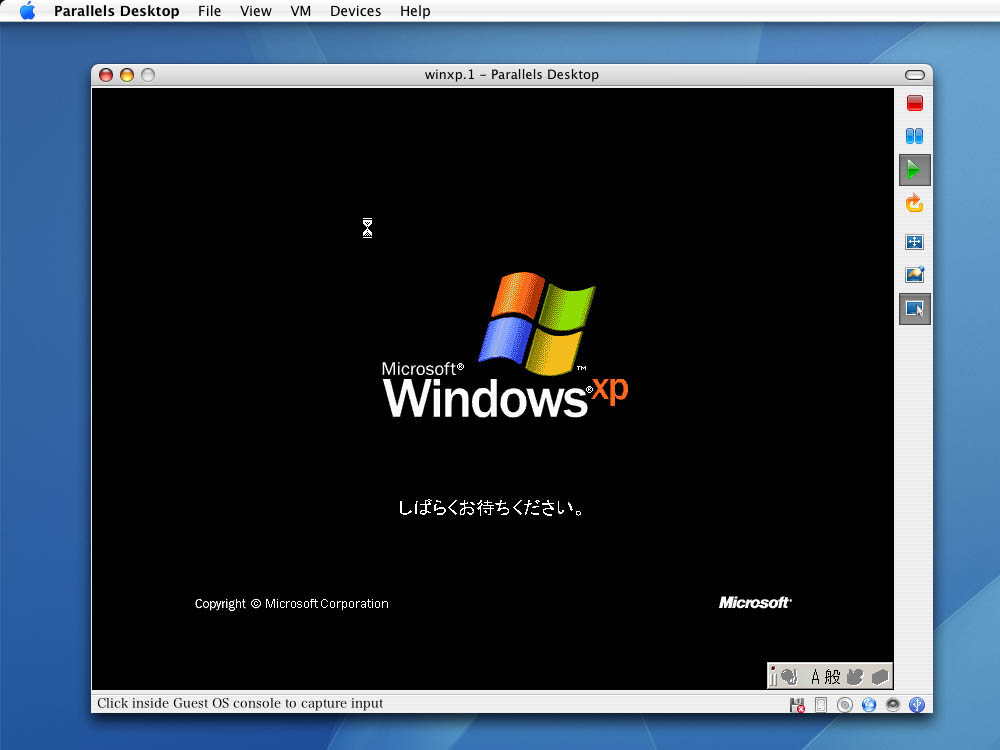
Task: Click the hard disk status icon
Action: 821,705
